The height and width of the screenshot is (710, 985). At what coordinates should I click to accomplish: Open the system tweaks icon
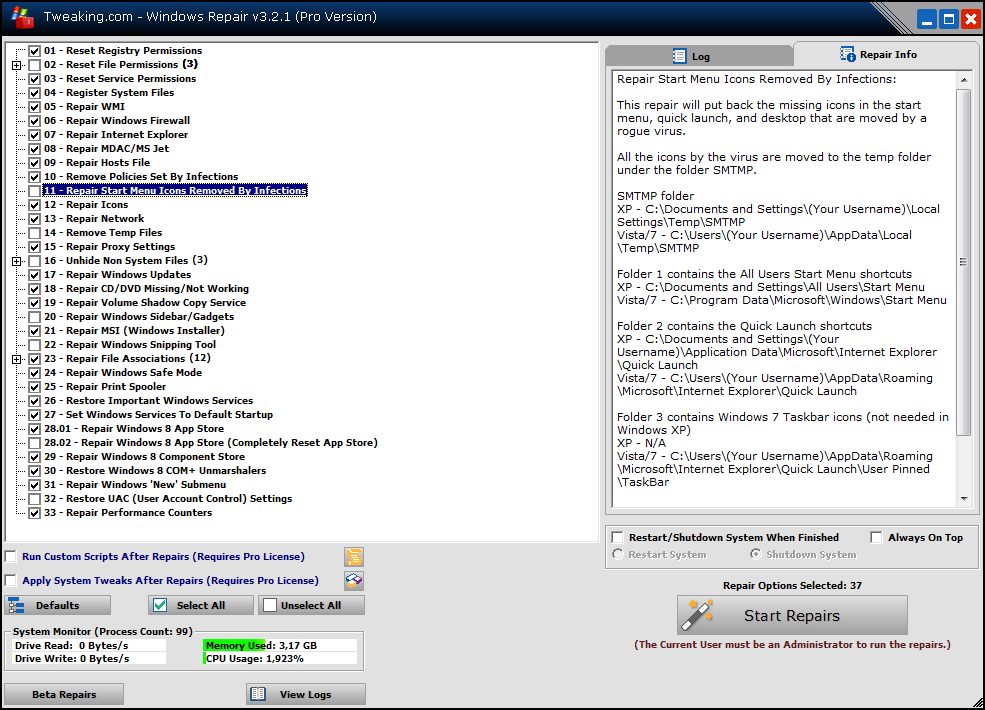(x=354, y=581)
